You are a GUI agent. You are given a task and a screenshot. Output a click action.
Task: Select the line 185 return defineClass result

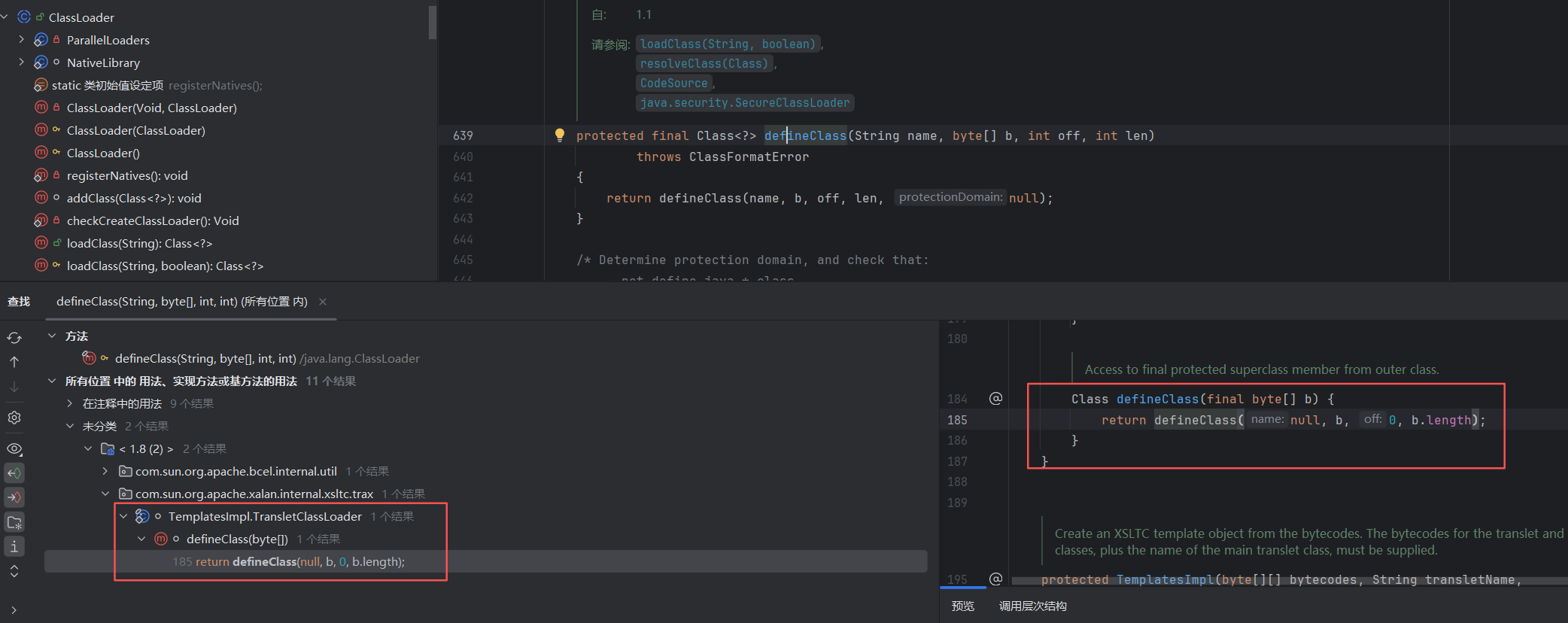click(x=299, y=562)
